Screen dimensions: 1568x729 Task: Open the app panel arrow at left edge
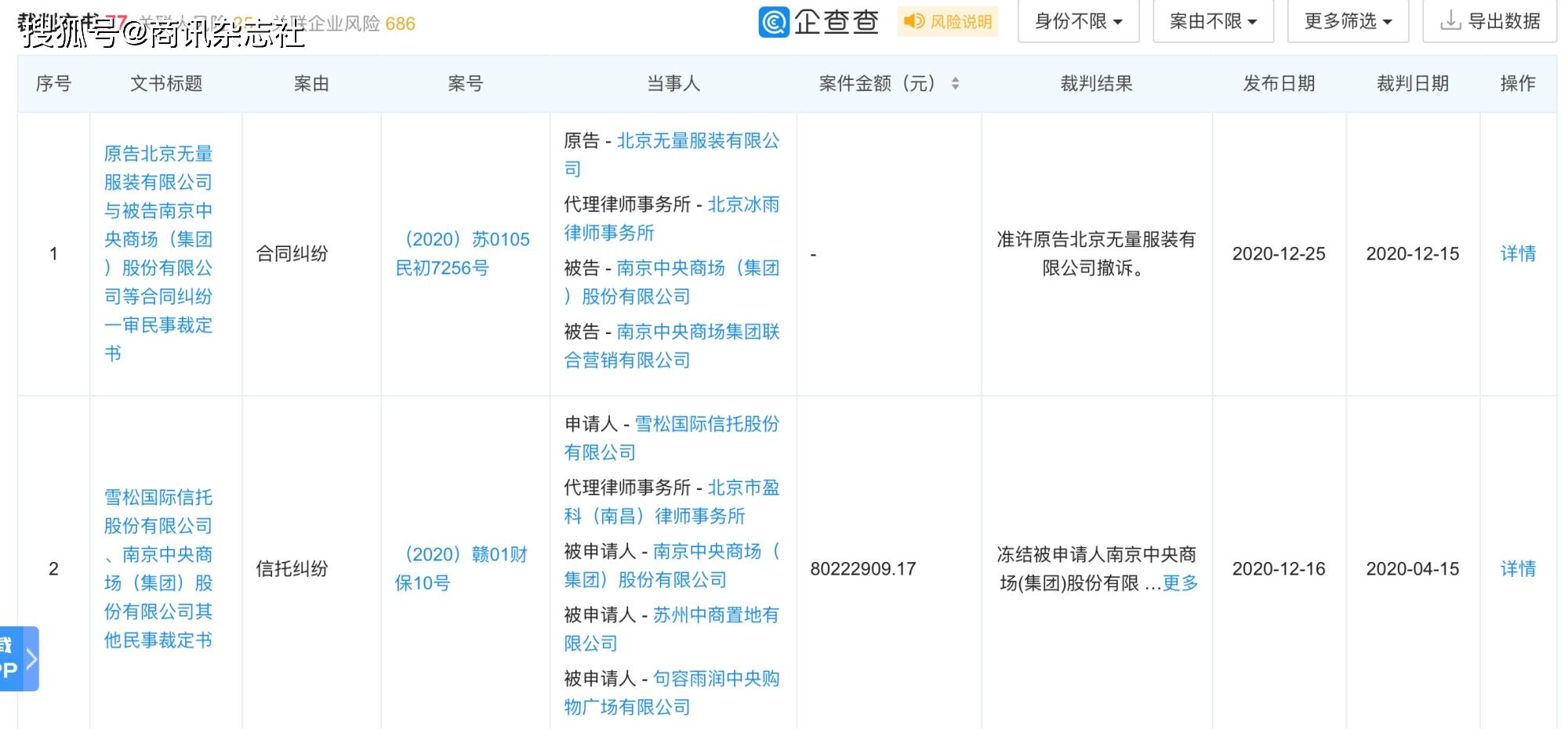[x=31, y=658]
